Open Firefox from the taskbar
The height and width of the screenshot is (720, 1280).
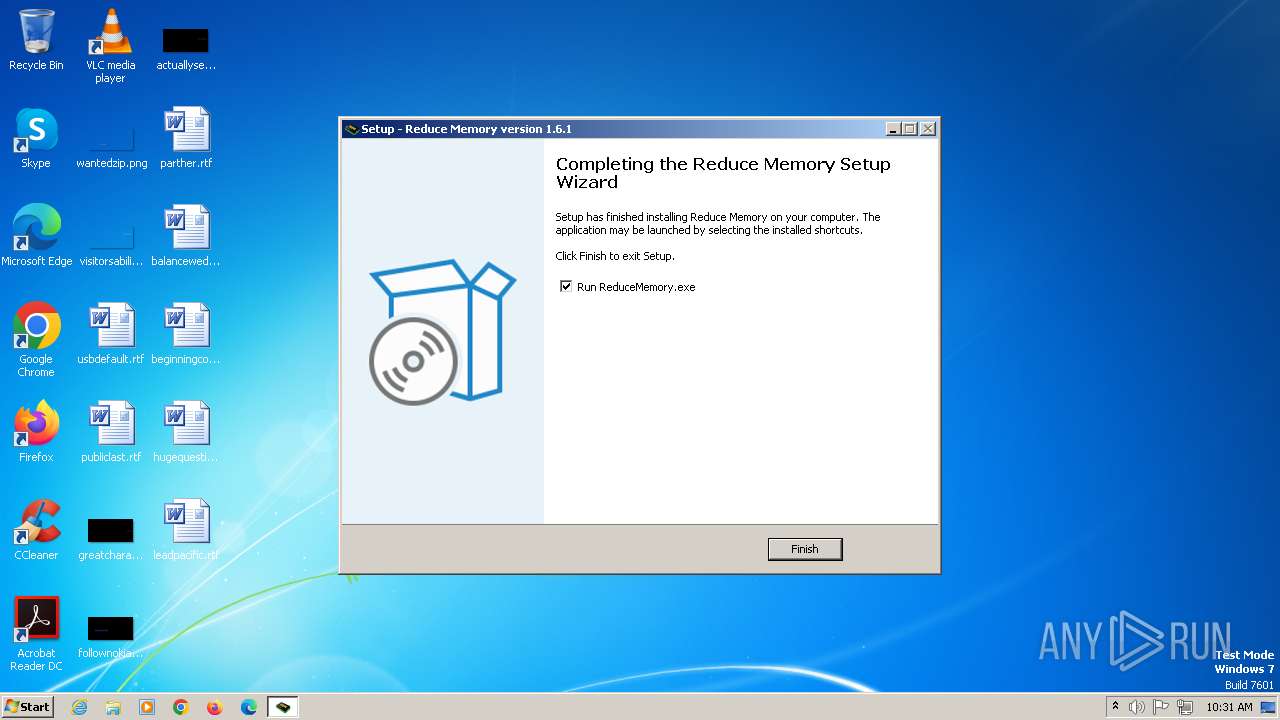coord(215,707)
